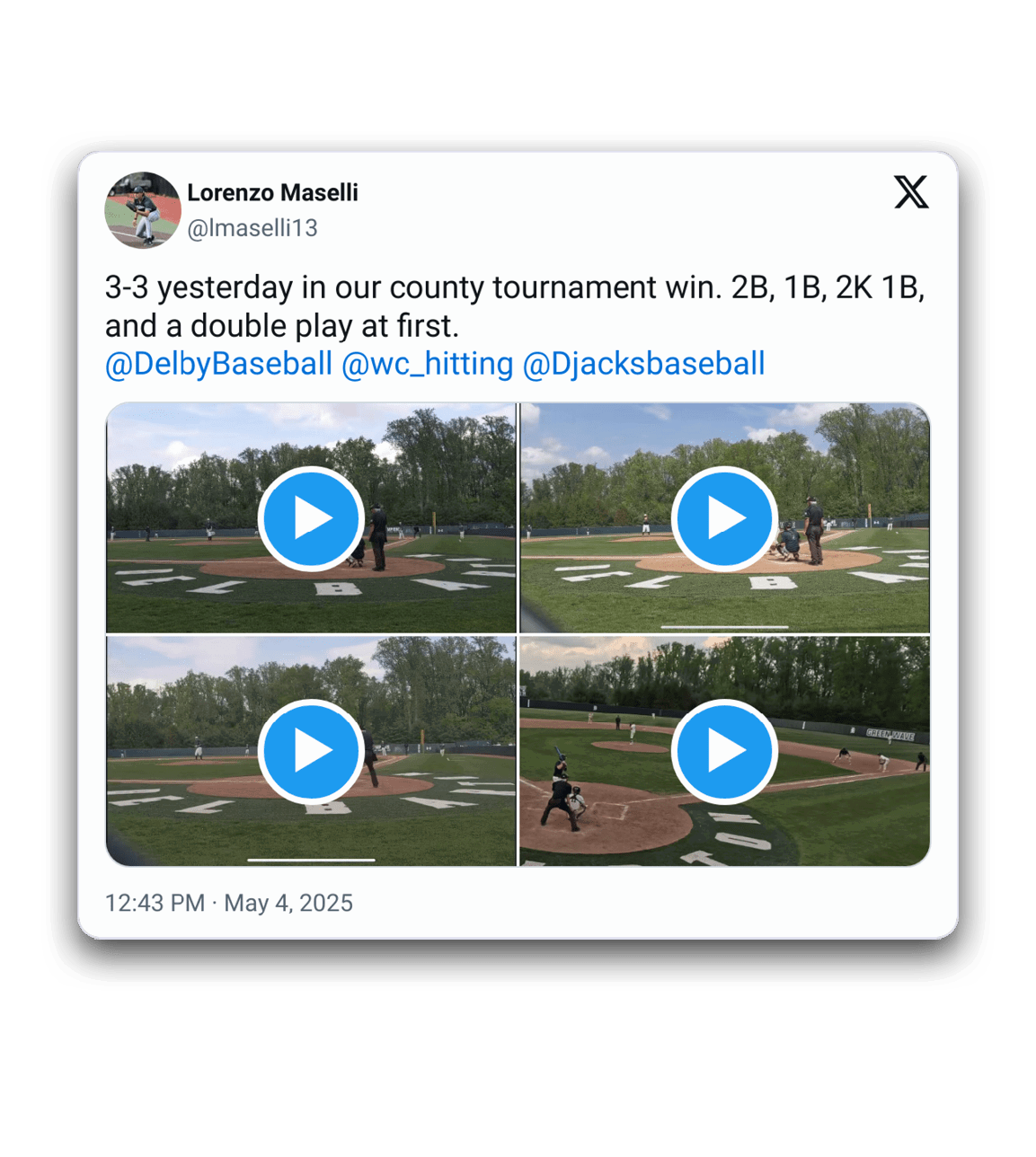Click the progress bar on top-right video
The height and width of the screenshot is (1157, 1036).
(x=724, y=627)
